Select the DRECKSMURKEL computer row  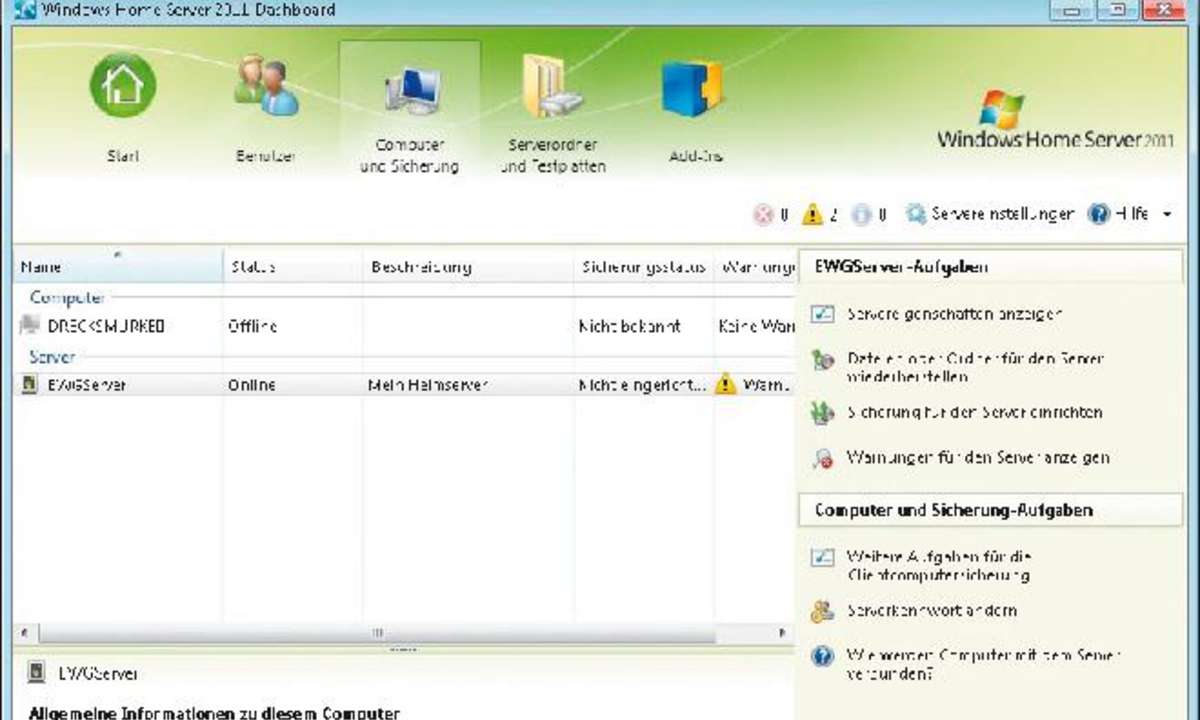pyautogui.click(x=405, y=326)
